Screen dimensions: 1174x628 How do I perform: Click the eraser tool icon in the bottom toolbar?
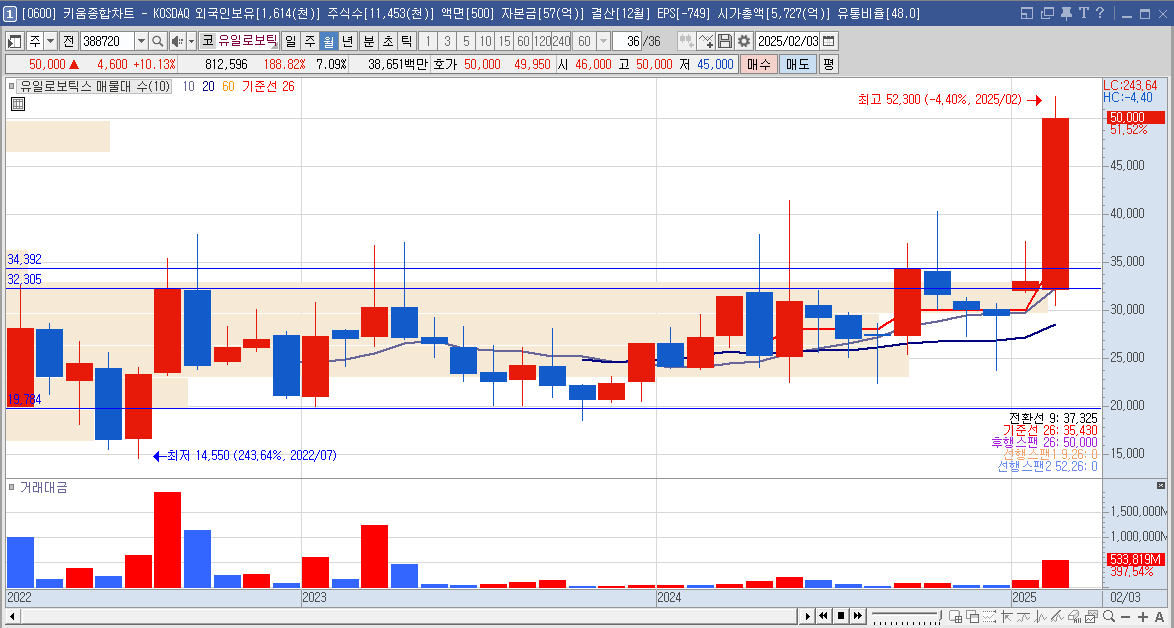1074,616
